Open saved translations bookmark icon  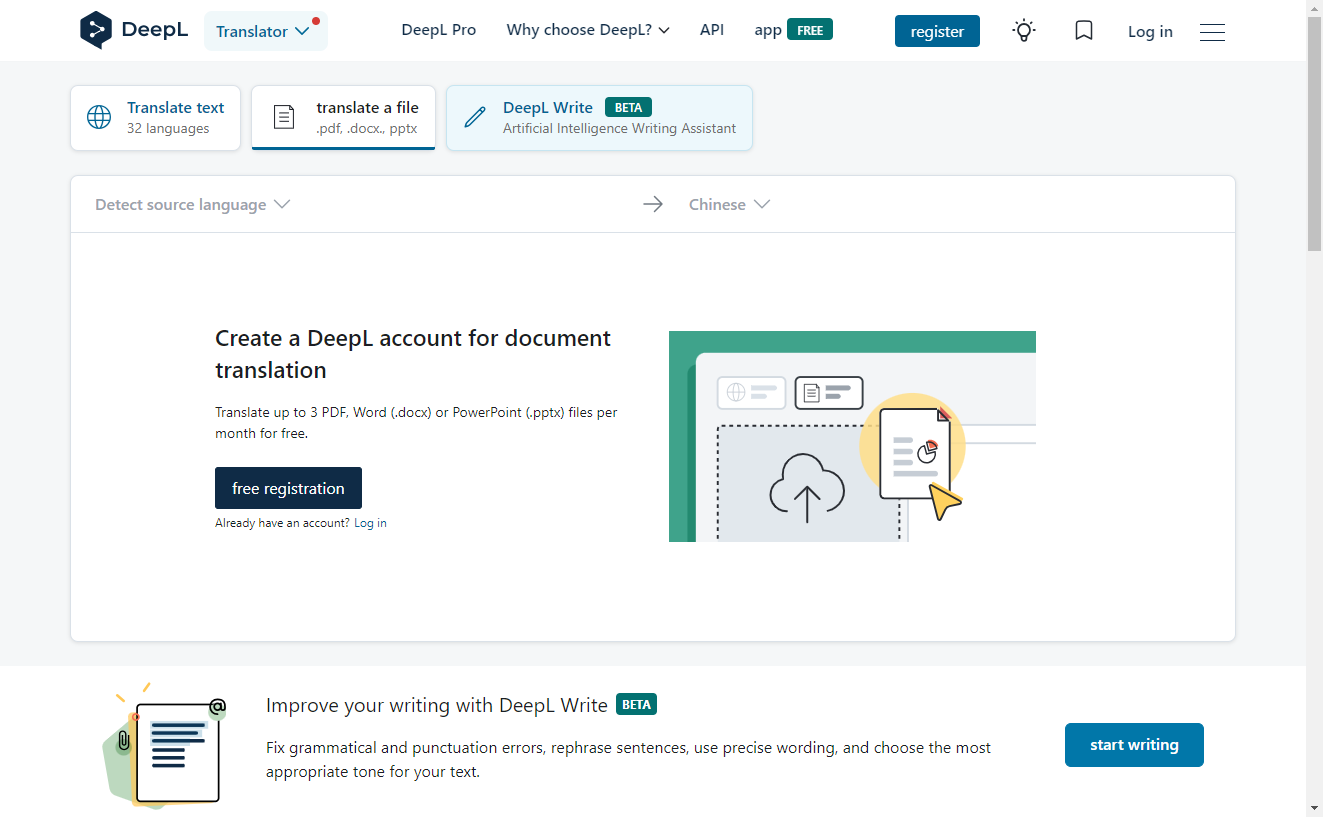[x=1084, y=31]
